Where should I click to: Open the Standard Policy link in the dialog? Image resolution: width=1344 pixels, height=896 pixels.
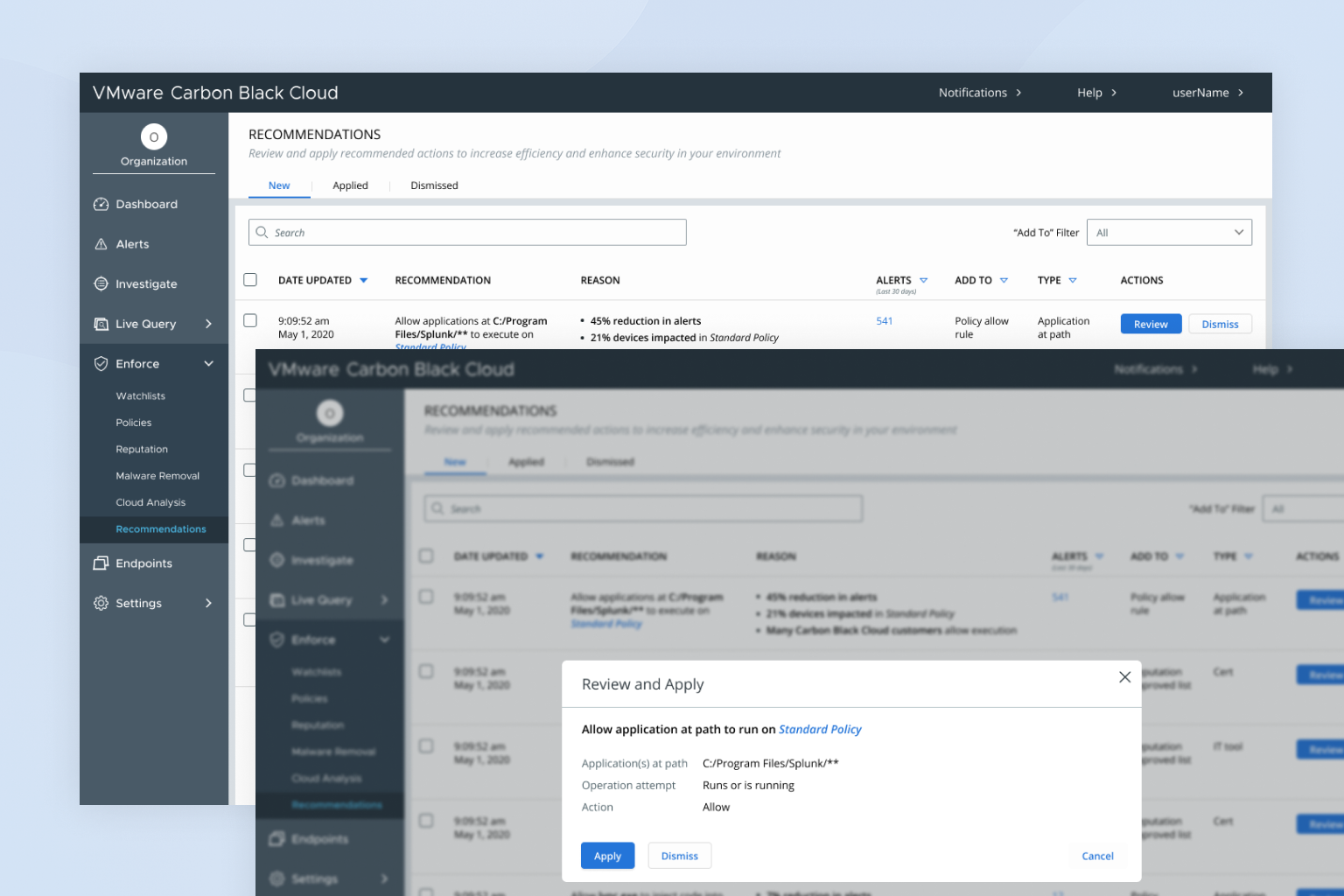point(820,729)
